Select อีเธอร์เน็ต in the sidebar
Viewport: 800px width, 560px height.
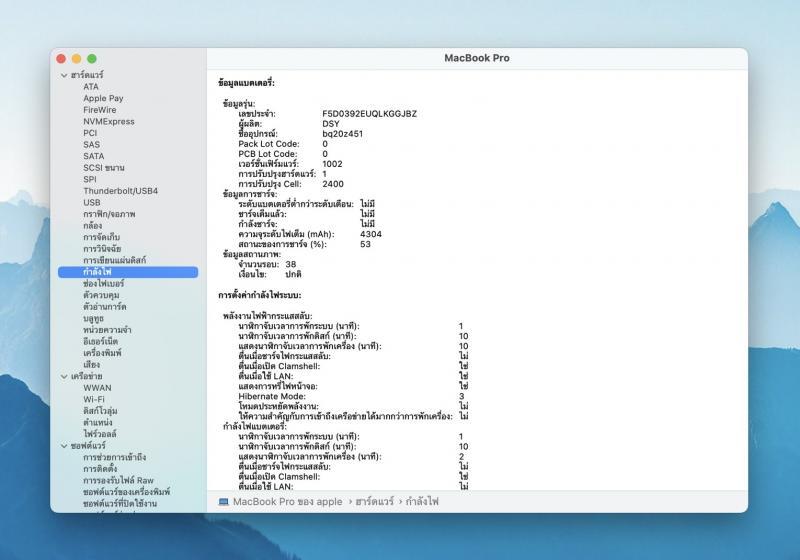(101, 342)
